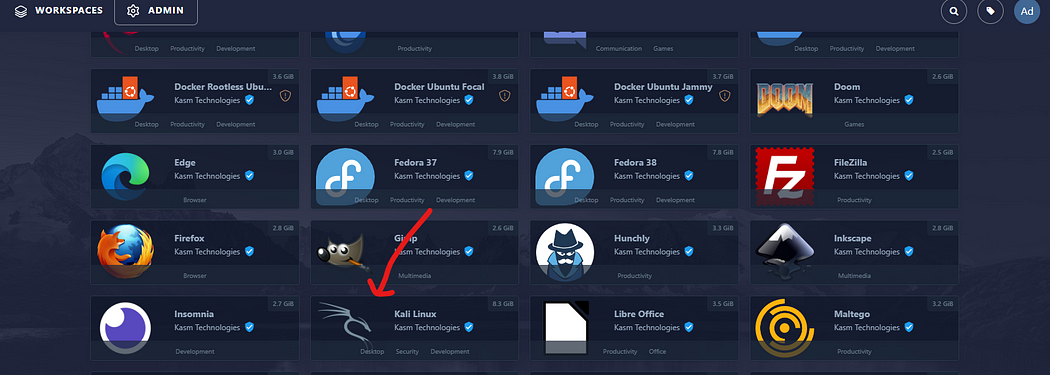Click the 2.6 GiB size label on Doom
Screen dimensions: 1050x375
pos(943,77)
